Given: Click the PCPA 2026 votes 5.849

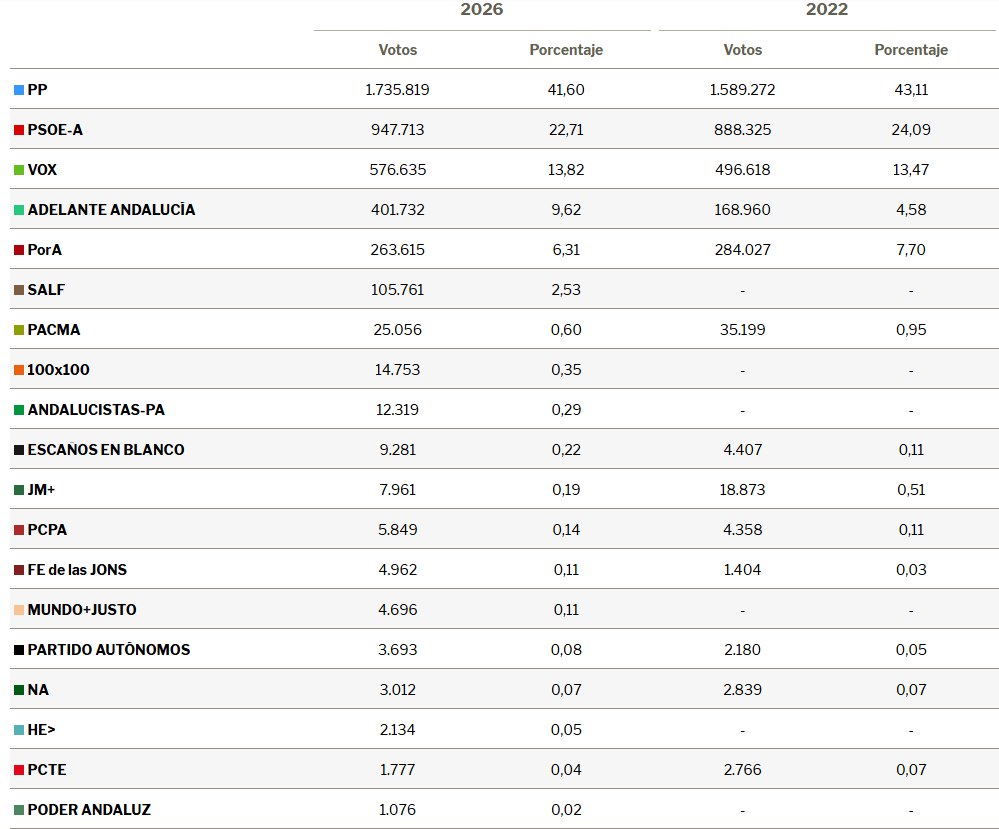Looking at the screenshot, I should 398,530.
